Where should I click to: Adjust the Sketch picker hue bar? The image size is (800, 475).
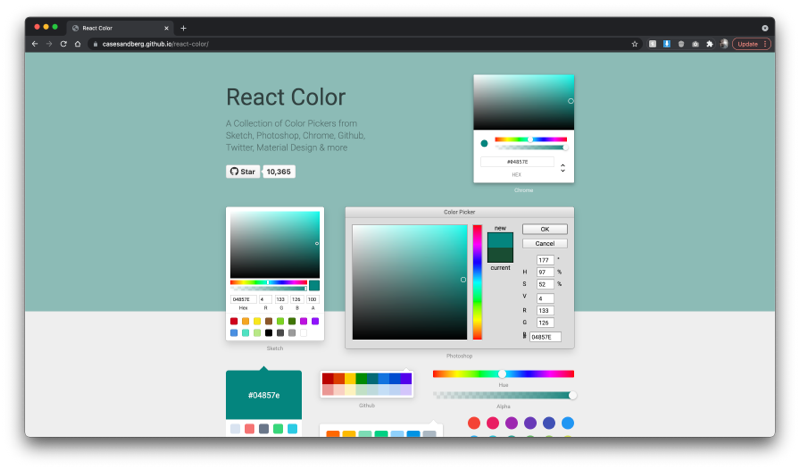pyautogui.click(x=268, y=282)
